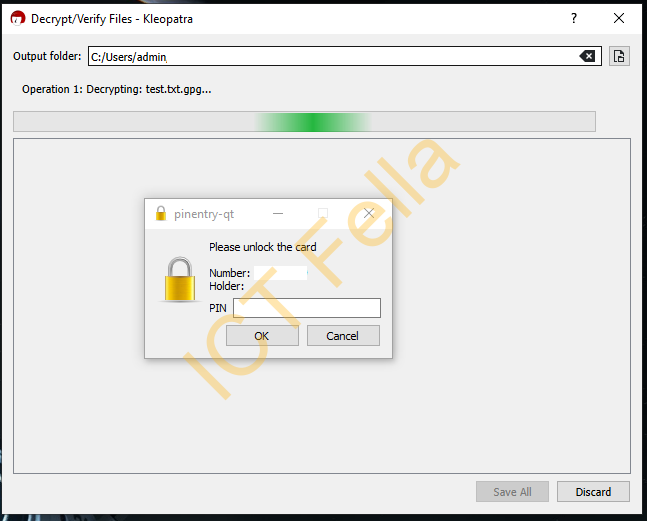Cancel the card unlock prompt
Screen dimensions: 647x521
pyautogui.click(x=343, y=336)
